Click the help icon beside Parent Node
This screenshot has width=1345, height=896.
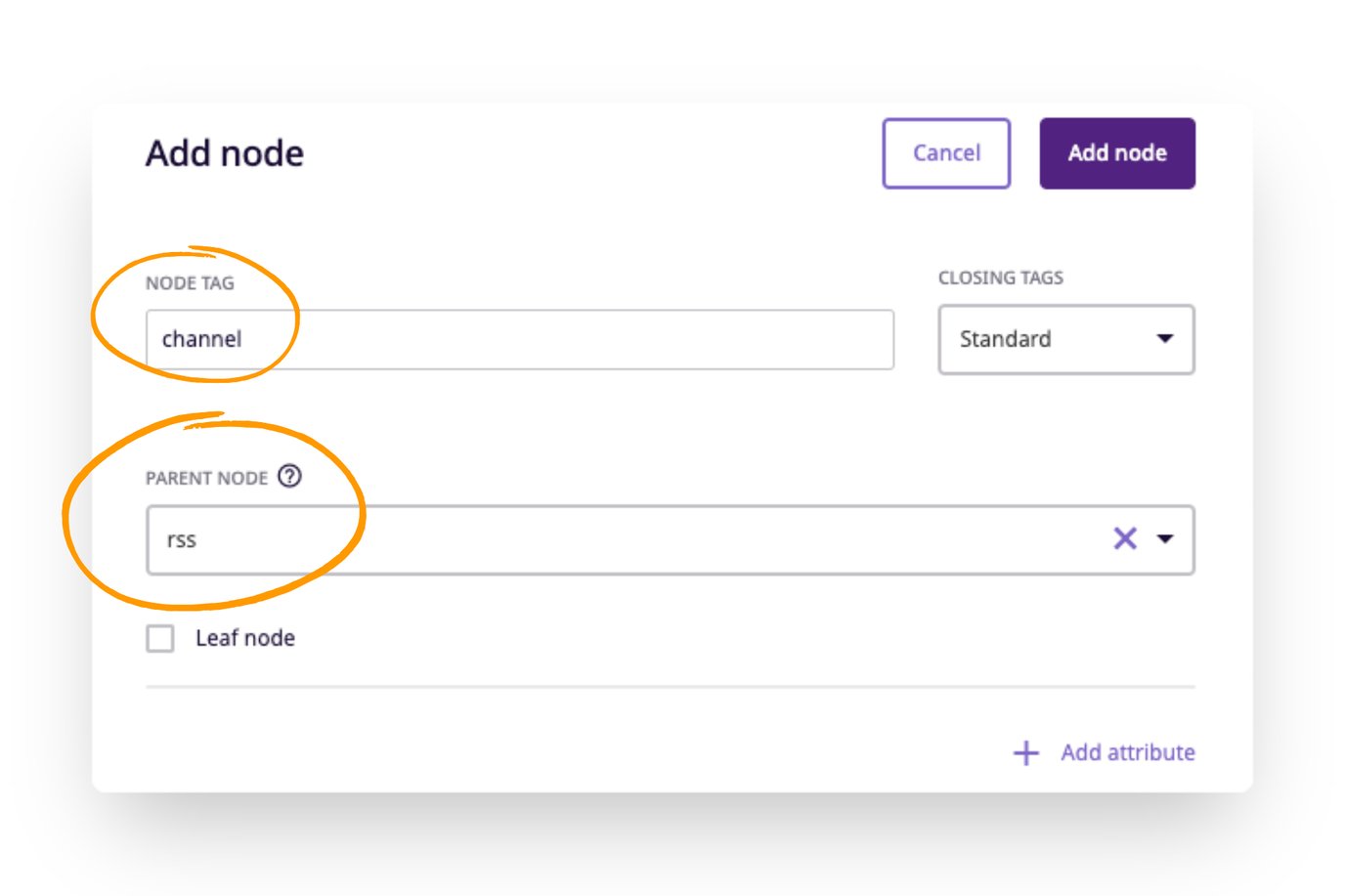(290, 477)
